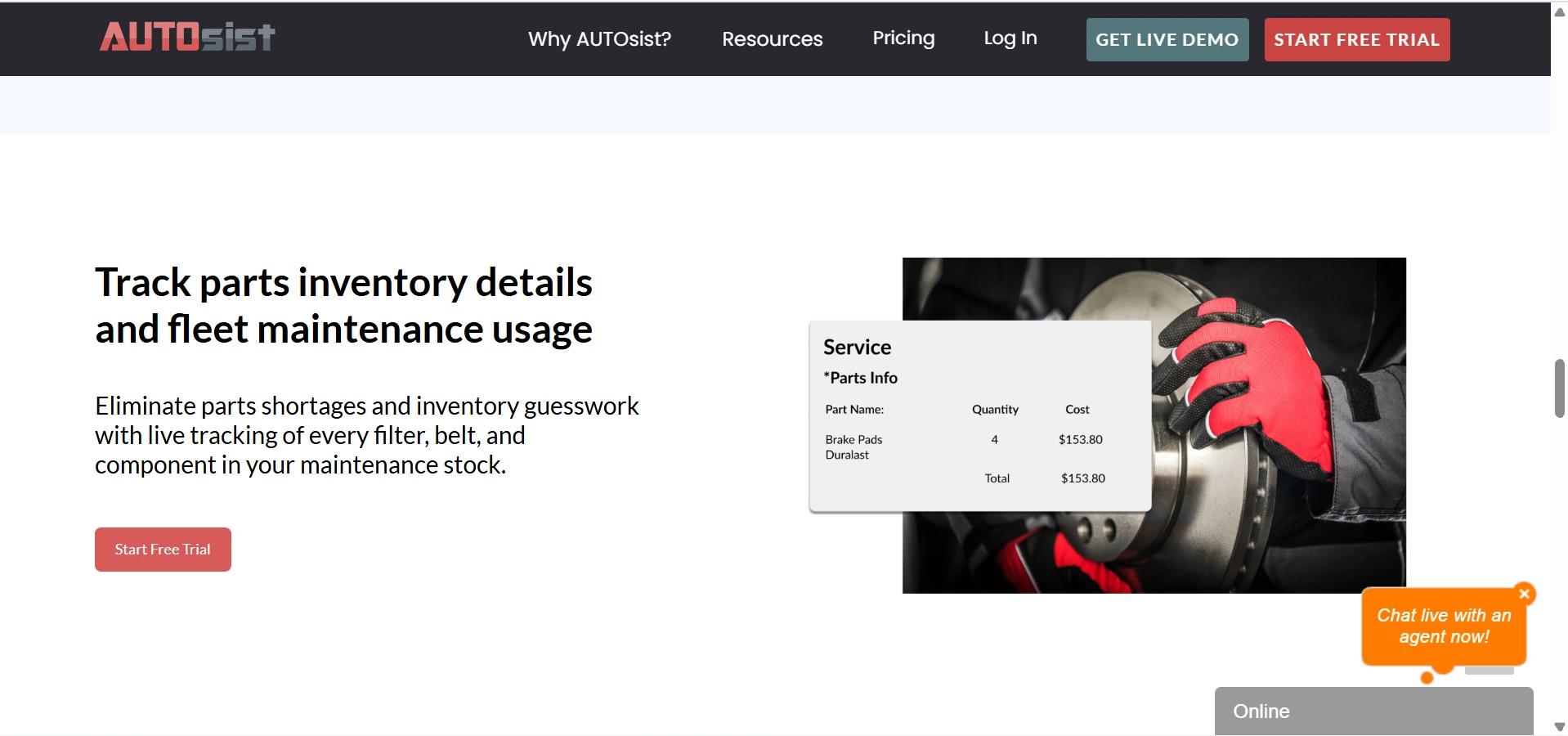Click the Part Name: label
The image size is (1568, 736).
[854, 410]
